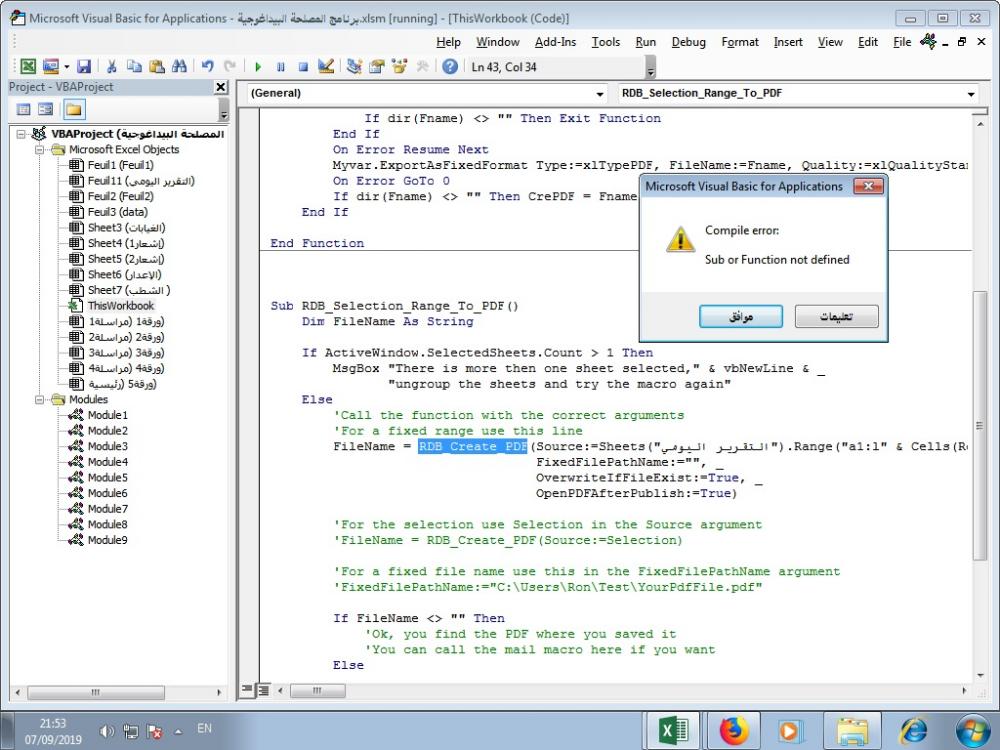The image size is (1000, 750).
Task: Click the Reset stop icon
Action: (x=303, y=66)
